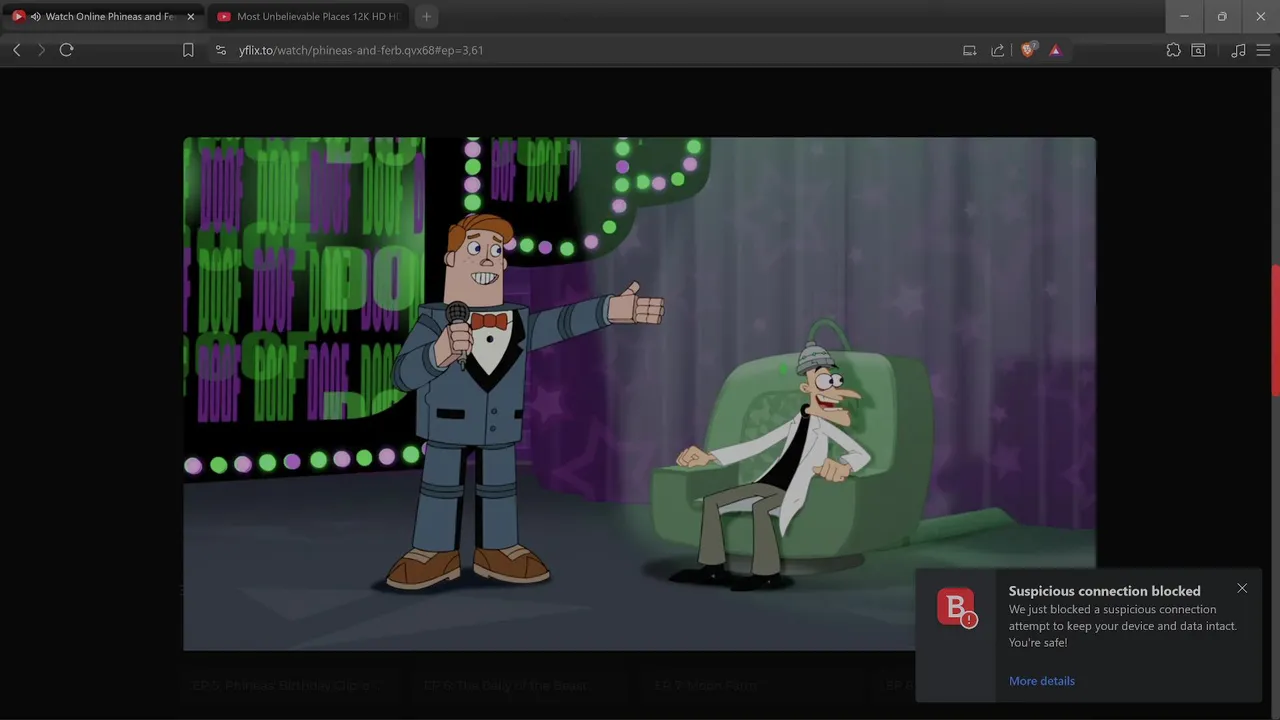This screenshot has width=1280, height=720.
Task: Click the Bitdefender logo in notification
Action: pos(956,608)
